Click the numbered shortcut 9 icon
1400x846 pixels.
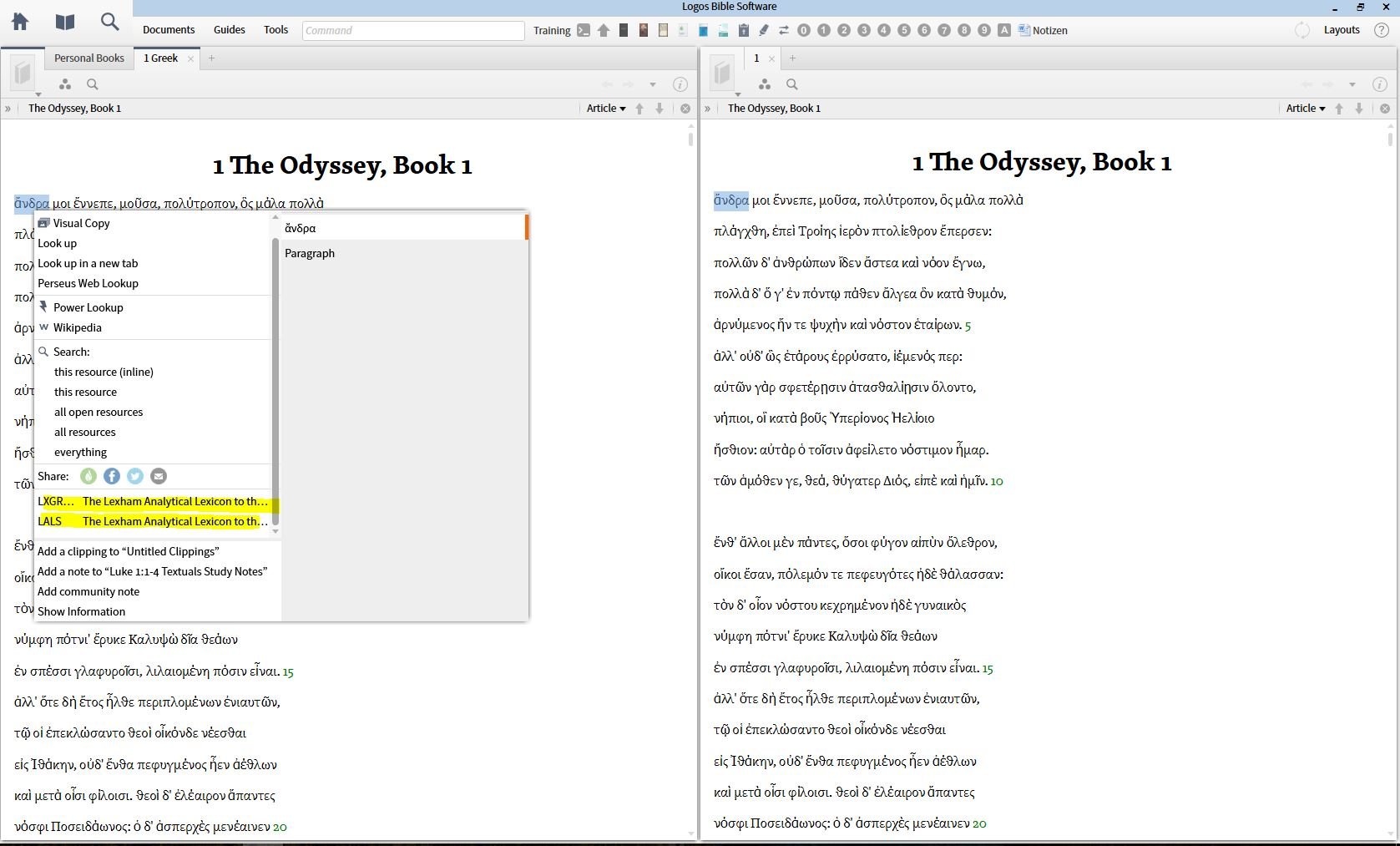(984, 30)
